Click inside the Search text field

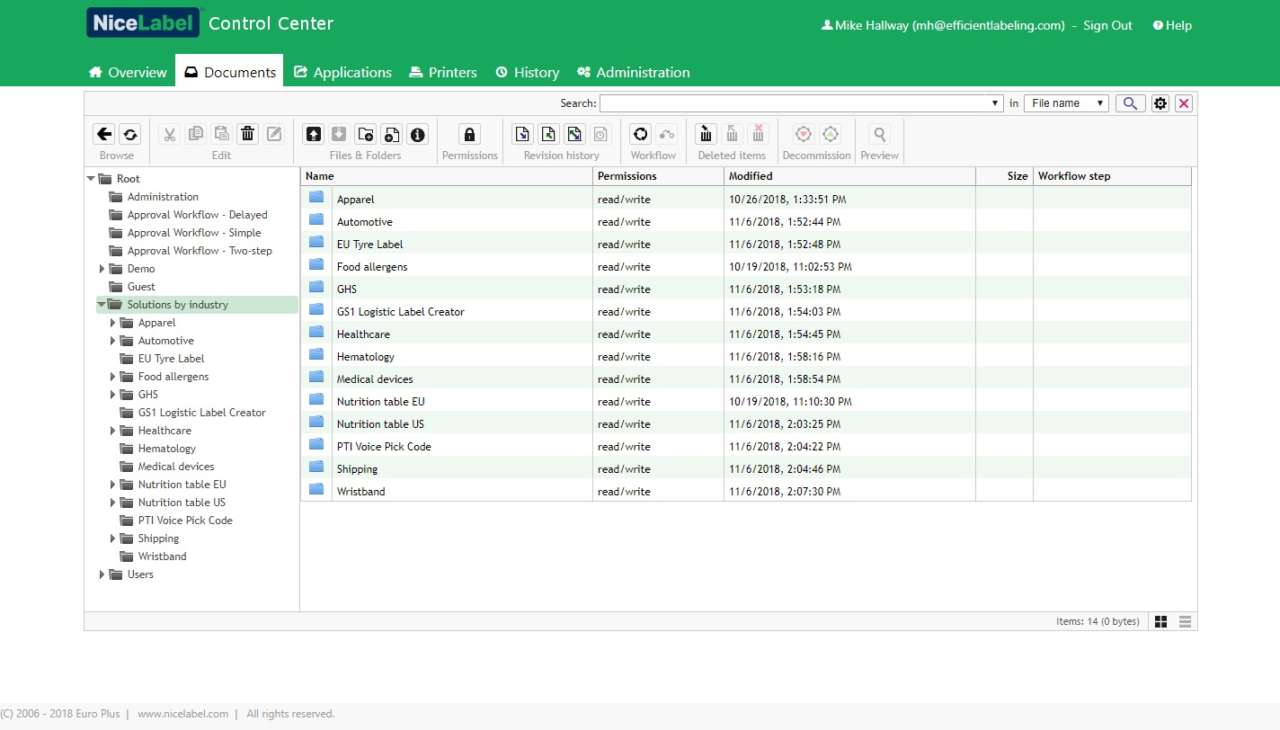click(x=795, y=103)
